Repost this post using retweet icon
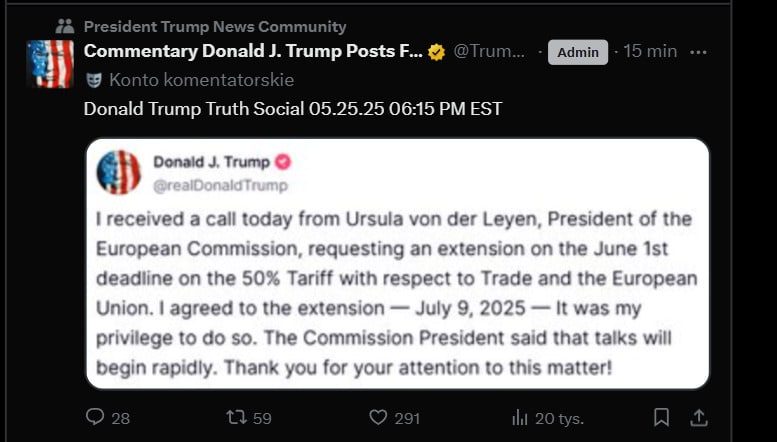 click(x=237, y=417)
